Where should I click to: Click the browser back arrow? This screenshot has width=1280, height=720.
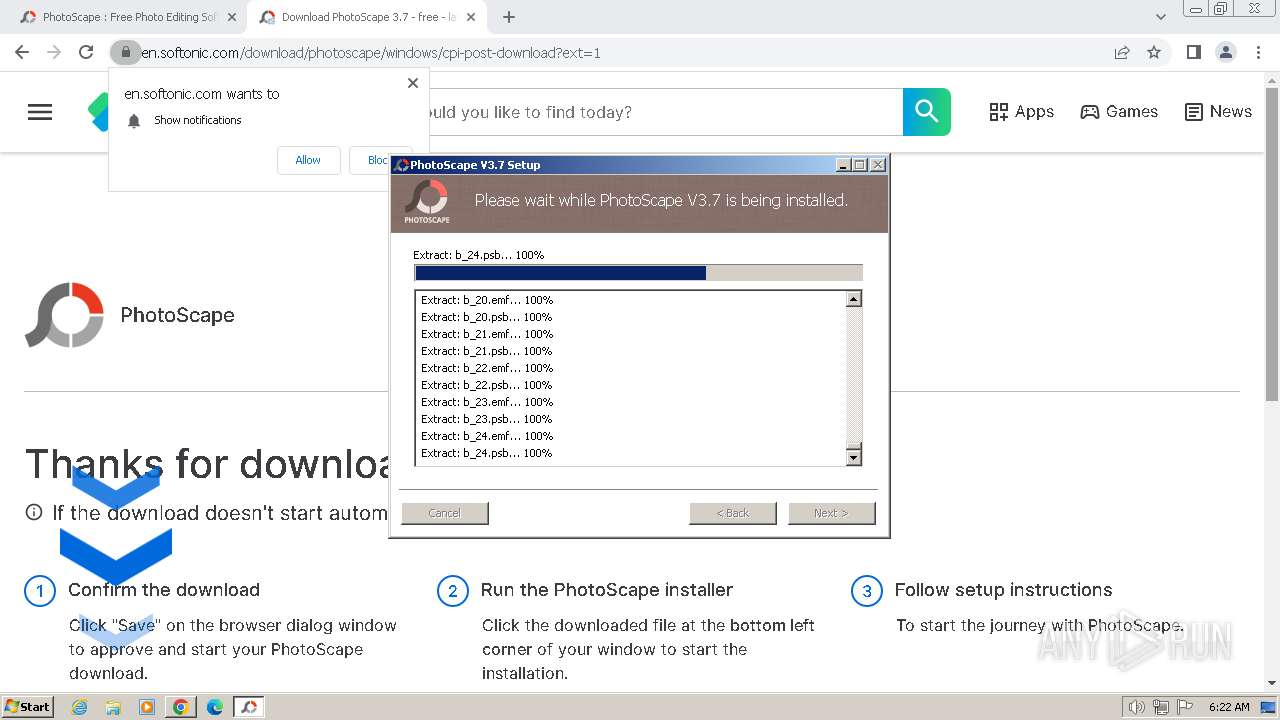tap(22, 53)
